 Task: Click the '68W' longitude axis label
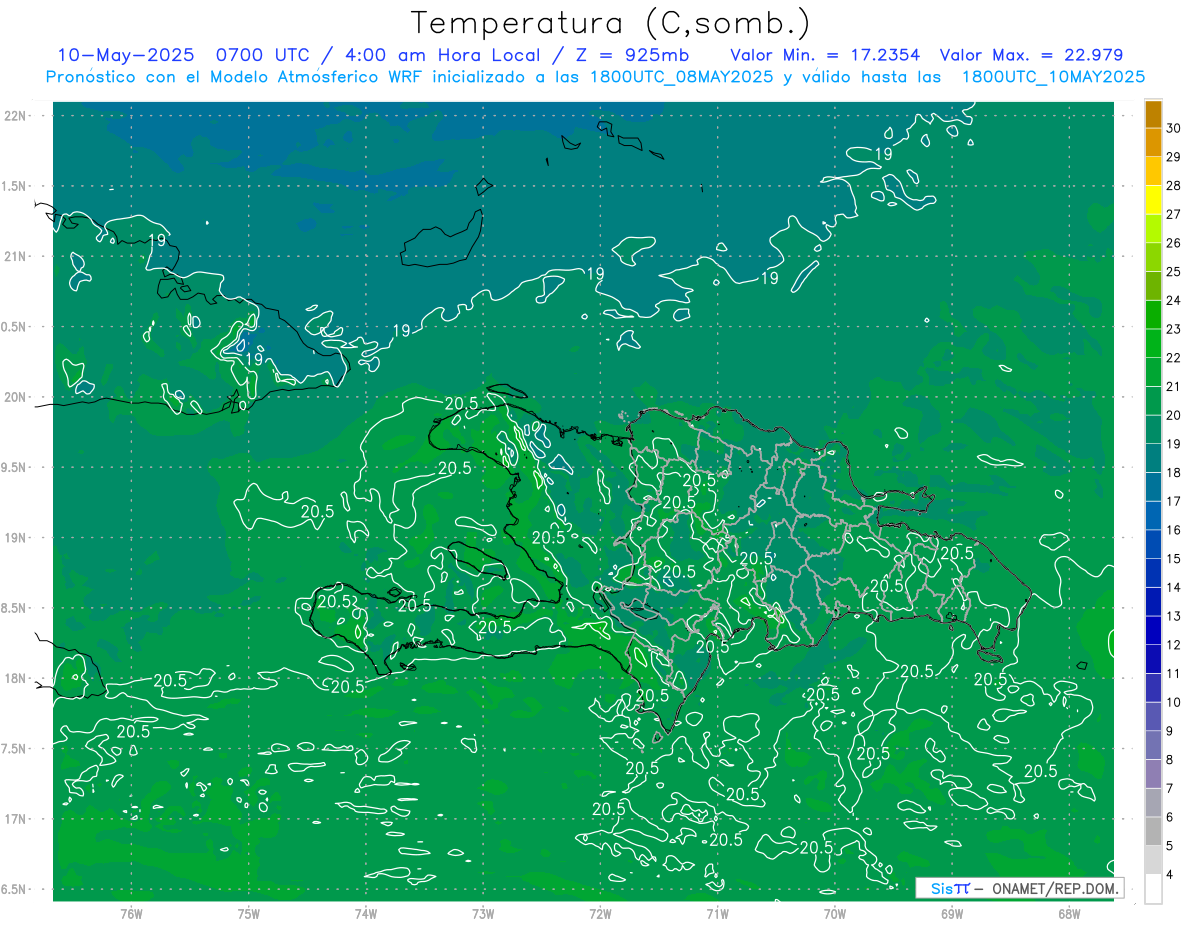(1069, 914)
